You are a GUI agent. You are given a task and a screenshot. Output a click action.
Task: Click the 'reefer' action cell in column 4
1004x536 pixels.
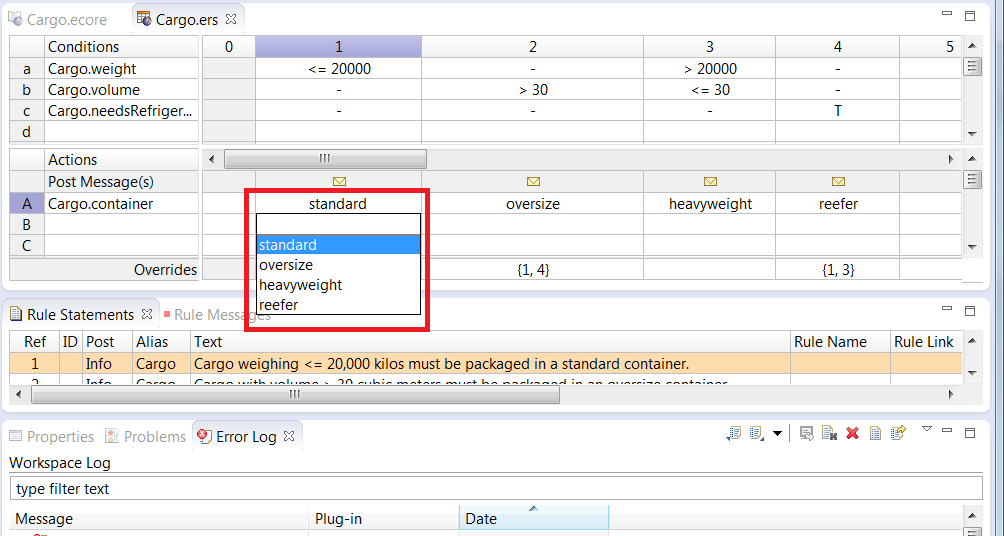(x=838, y=204)
